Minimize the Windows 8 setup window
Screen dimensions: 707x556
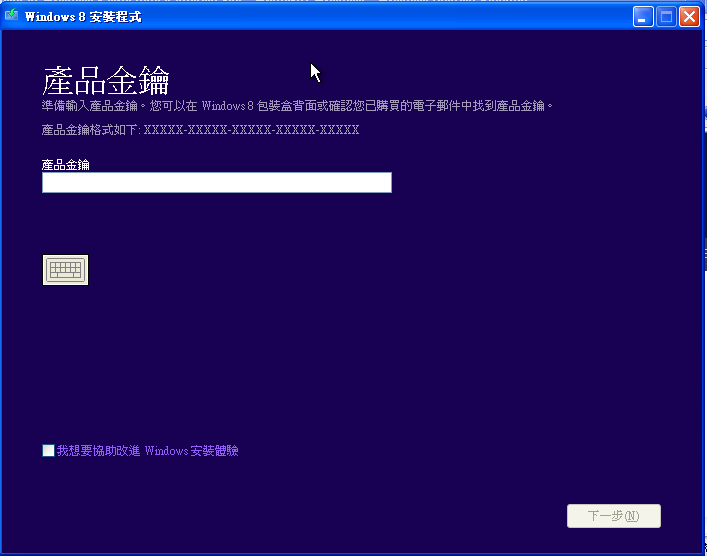(643, 17)
